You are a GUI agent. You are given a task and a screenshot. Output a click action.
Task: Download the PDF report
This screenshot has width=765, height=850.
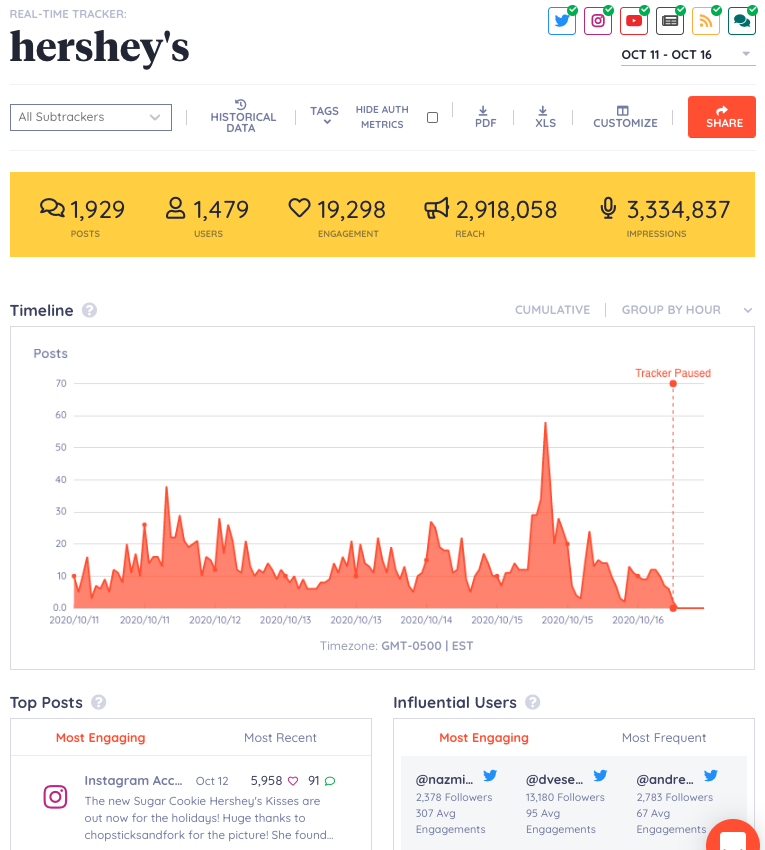coord(485,116)
